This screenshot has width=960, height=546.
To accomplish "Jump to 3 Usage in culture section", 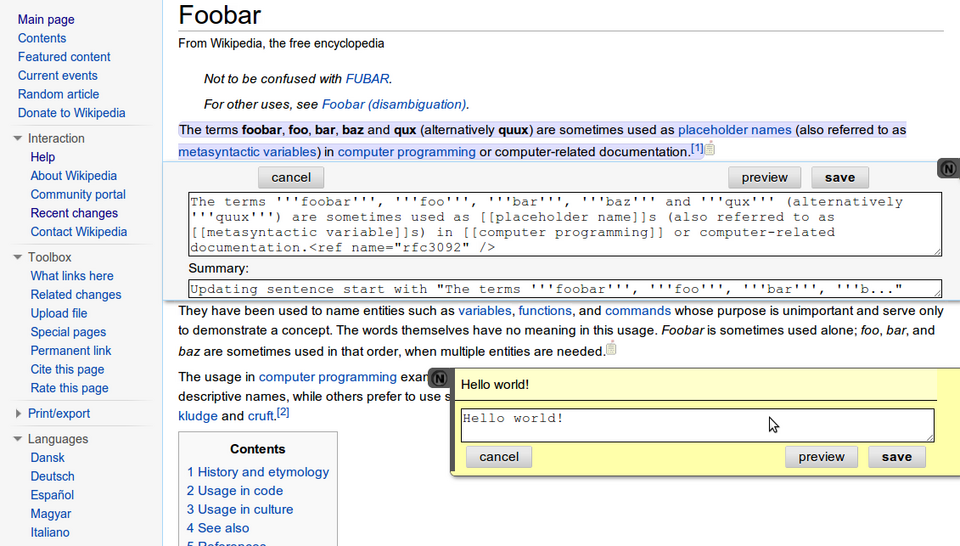I will point(239,509).
